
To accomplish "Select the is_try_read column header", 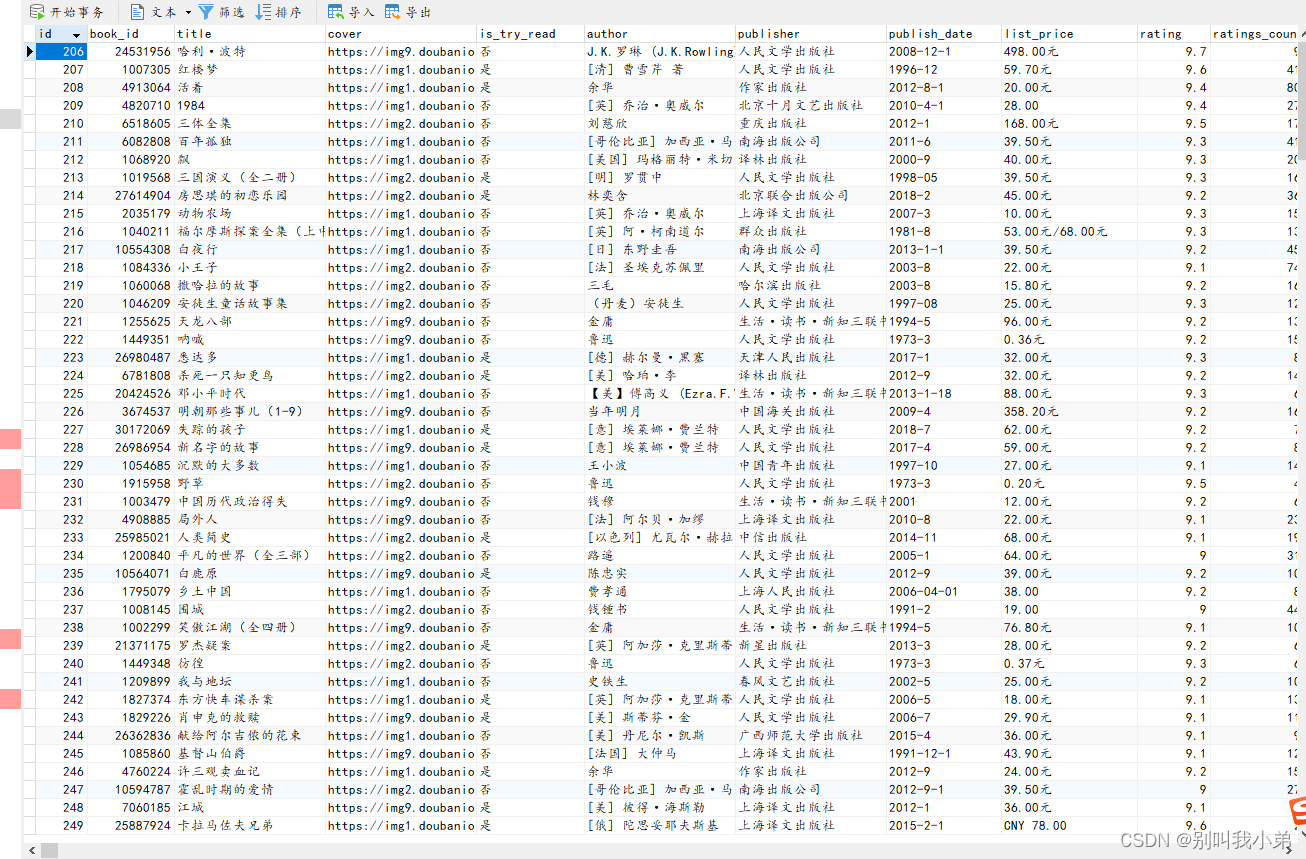I will [531, 34].
